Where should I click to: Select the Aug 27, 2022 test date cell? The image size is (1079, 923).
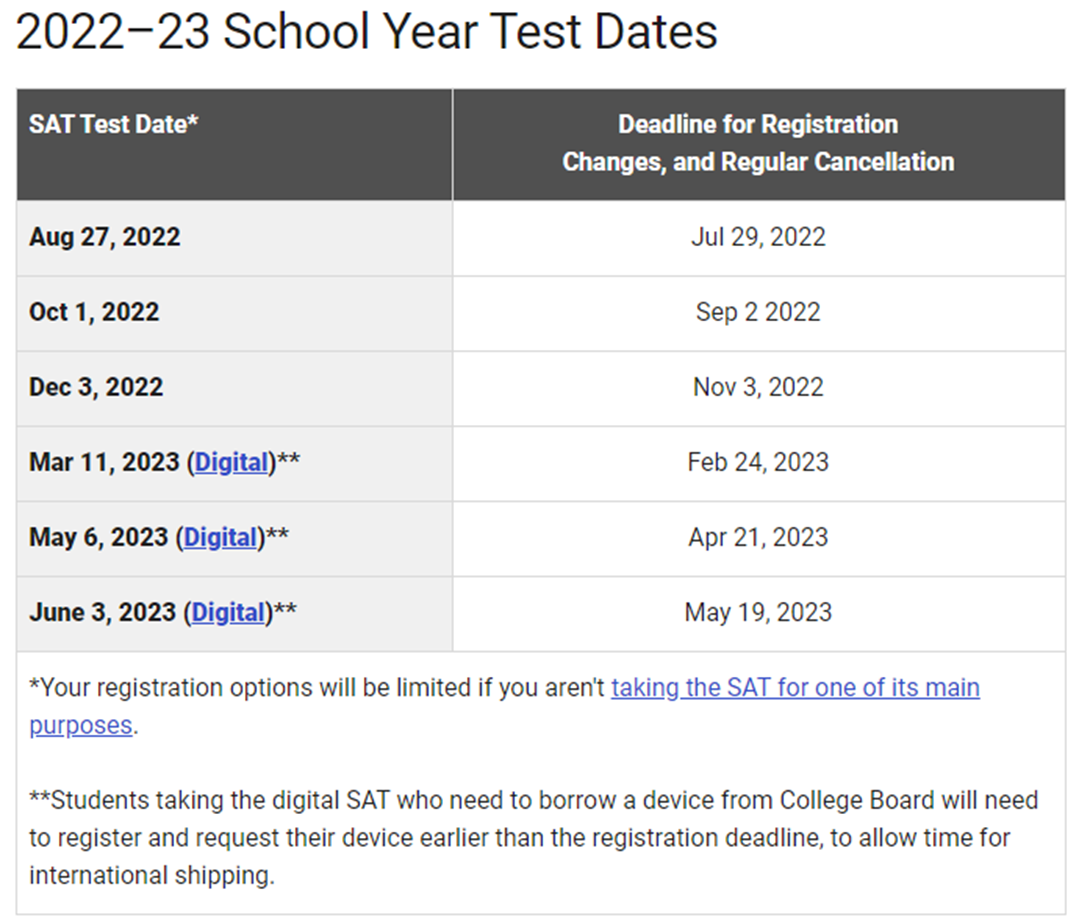click(x=235, y=238)
